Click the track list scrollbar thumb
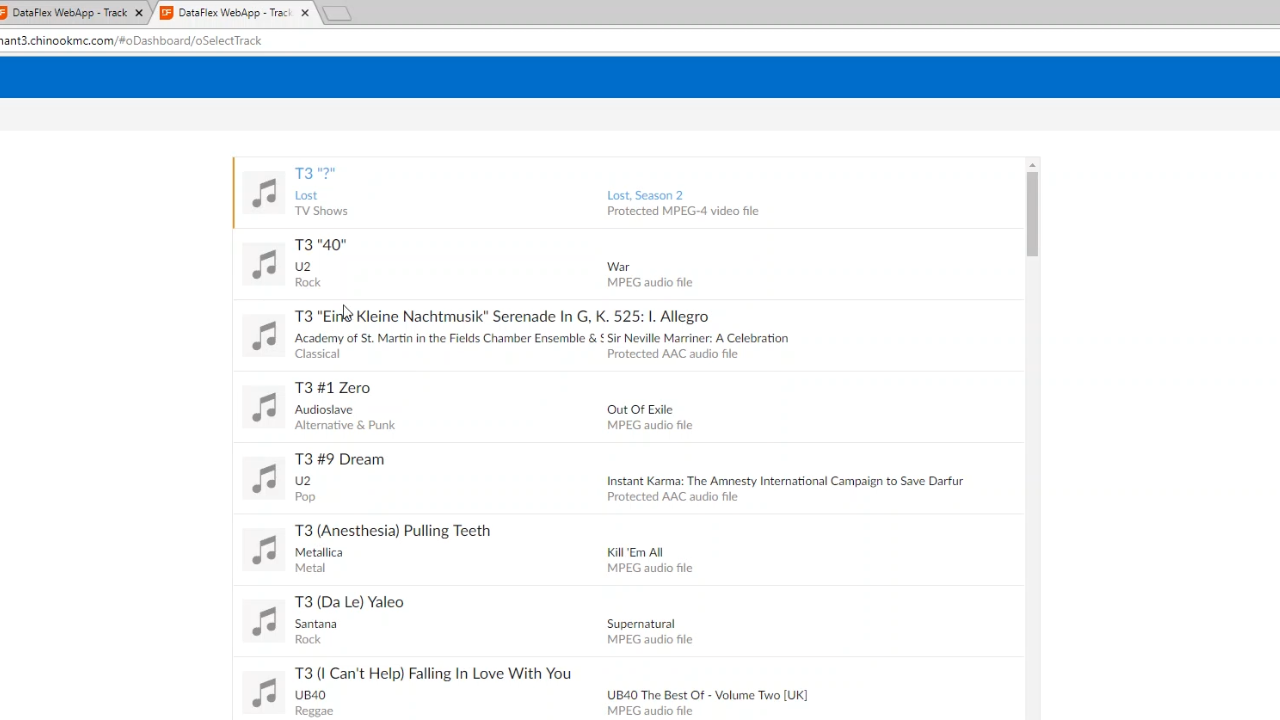Image resolution: width=1280 pixels, height=720 pixels. pyautogui.click(x=1032, y=213)
